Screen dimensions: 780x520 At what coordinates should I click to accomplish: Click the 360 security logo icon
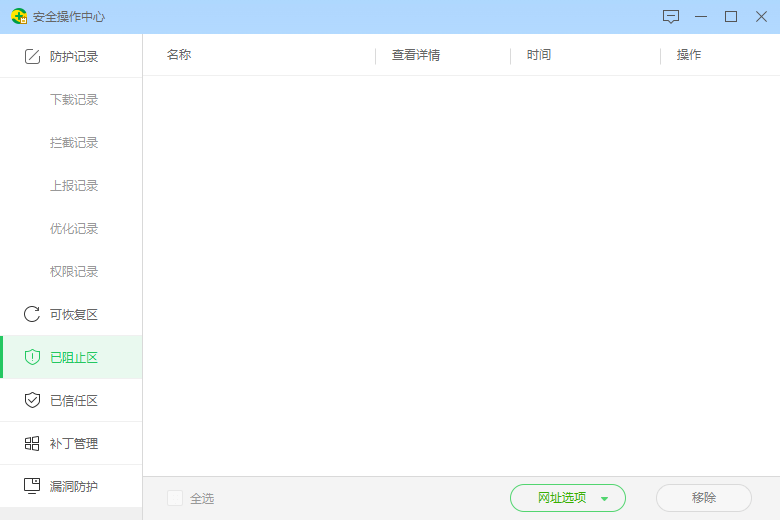(x=19, y=16)
